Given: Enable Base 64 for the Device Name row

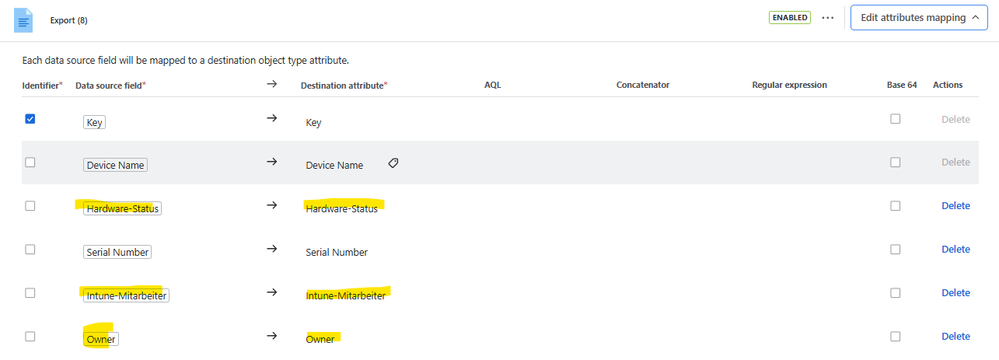Looking at the screenshot, I should coord(895,162).
